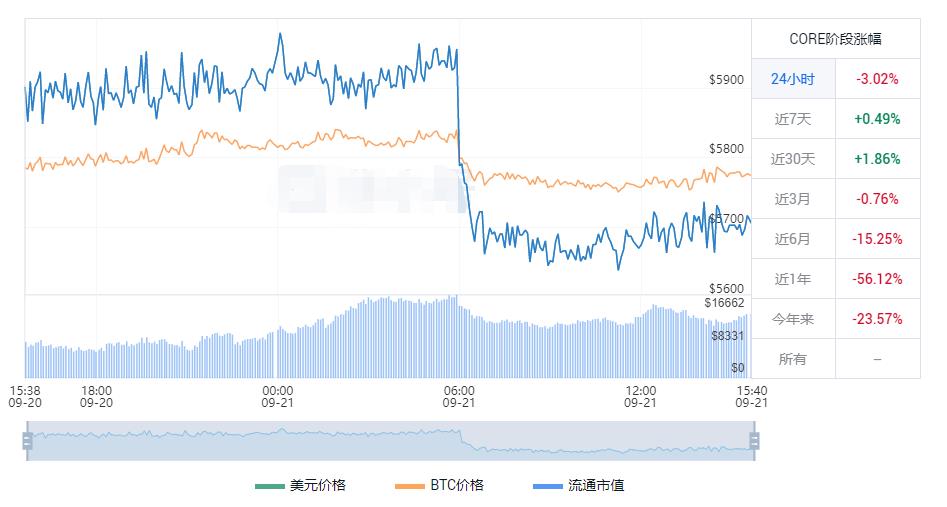The height and width of the screenshot is (507, 947).
Task: Switch to the 近7天 period
Action: (x=794, y=119)
